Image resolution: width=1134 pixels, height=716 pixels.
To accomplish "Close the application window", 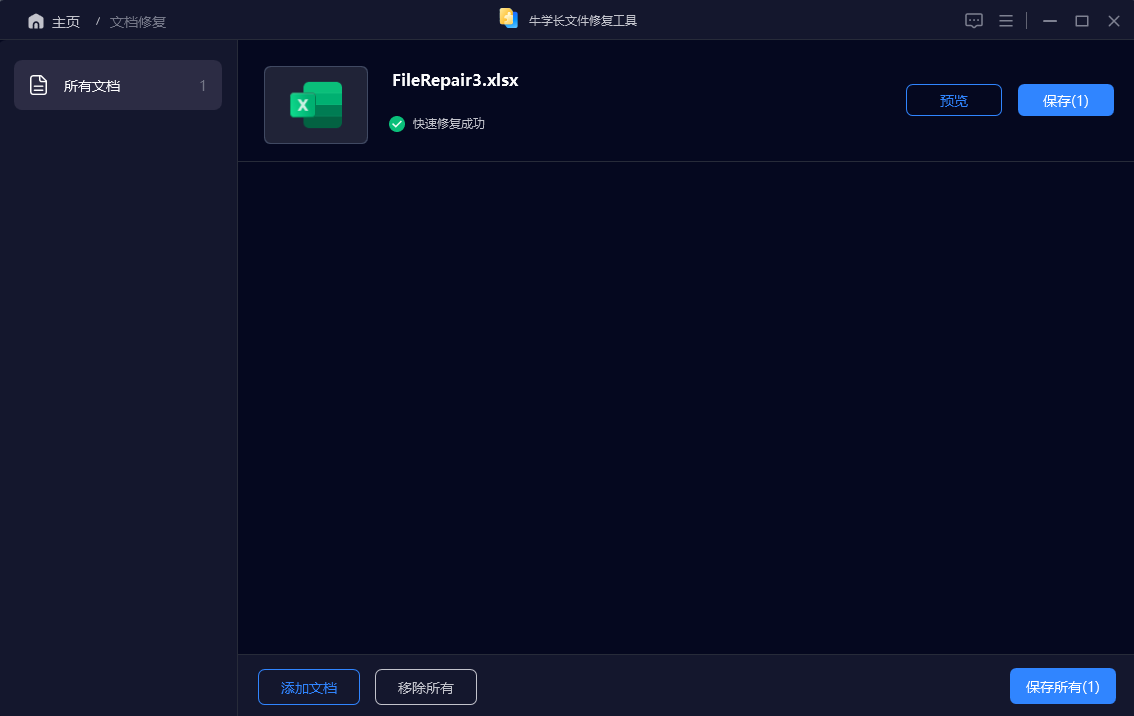I will 1114,21.
